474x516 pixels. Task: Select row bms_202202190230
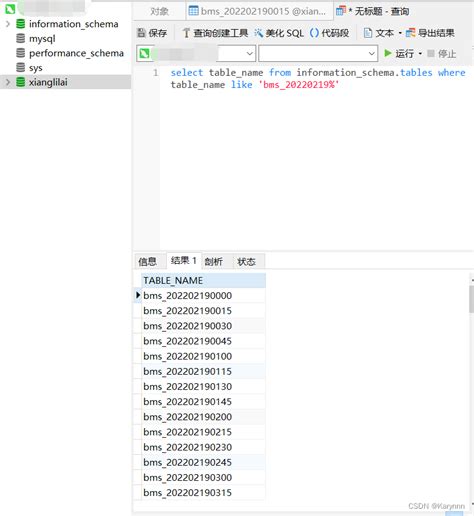[204, 447]
